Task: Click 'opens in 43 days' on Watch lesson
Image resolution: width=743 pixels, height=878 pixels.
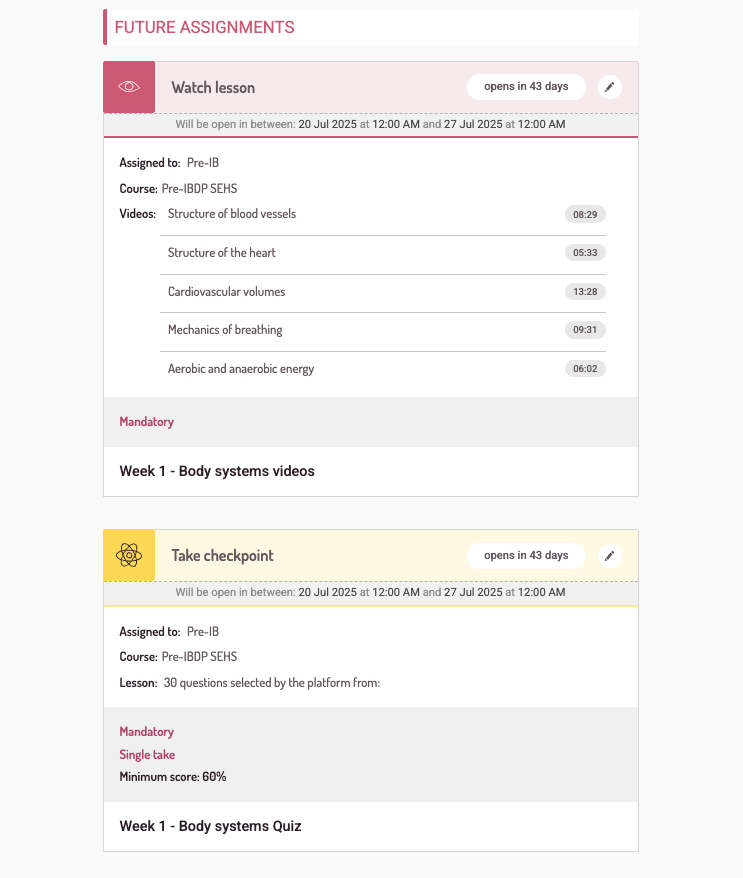Action: coord(526,87)
